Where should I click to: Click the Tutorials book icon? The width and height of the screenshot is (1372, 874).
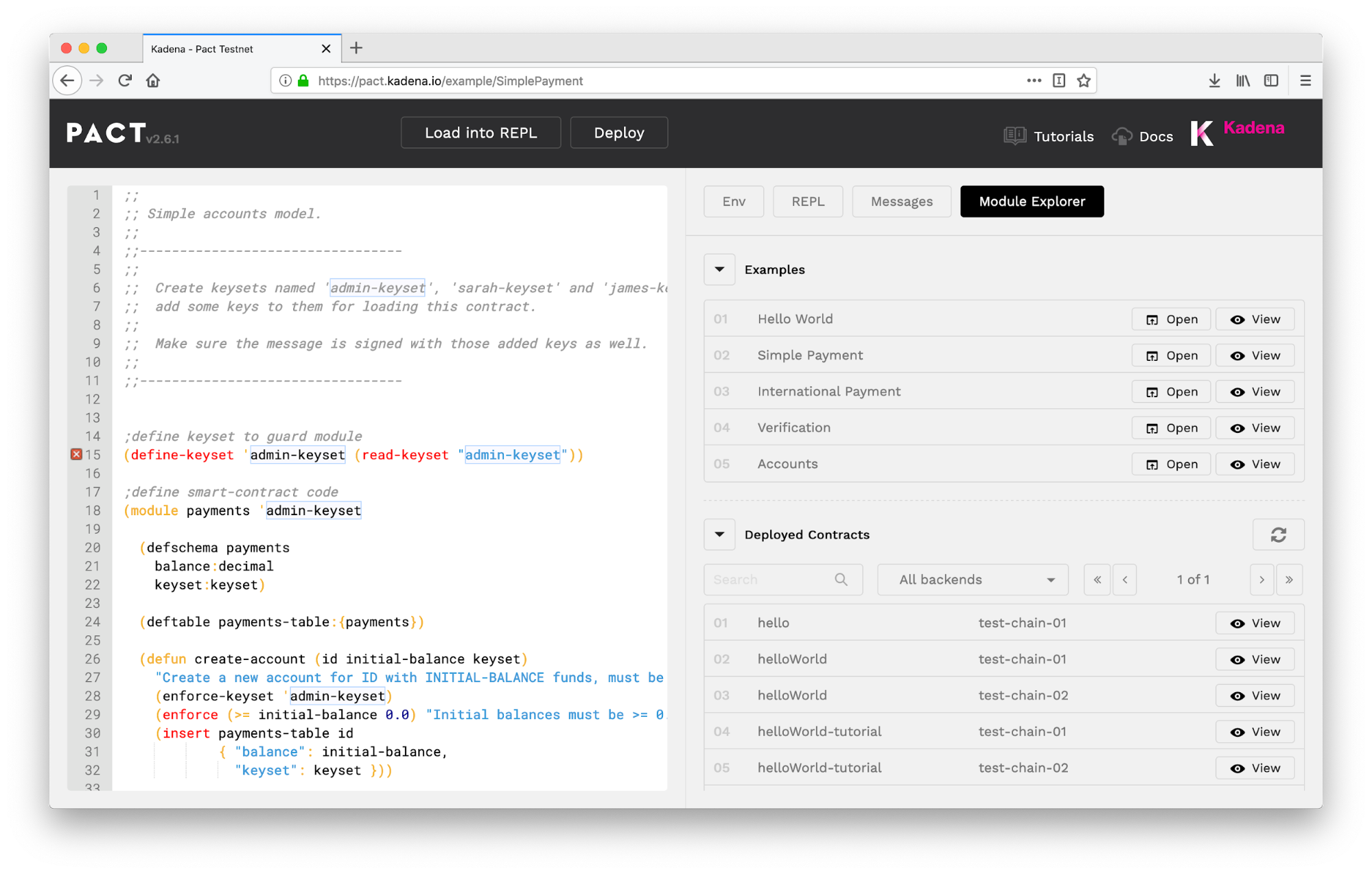point(1014,136)
